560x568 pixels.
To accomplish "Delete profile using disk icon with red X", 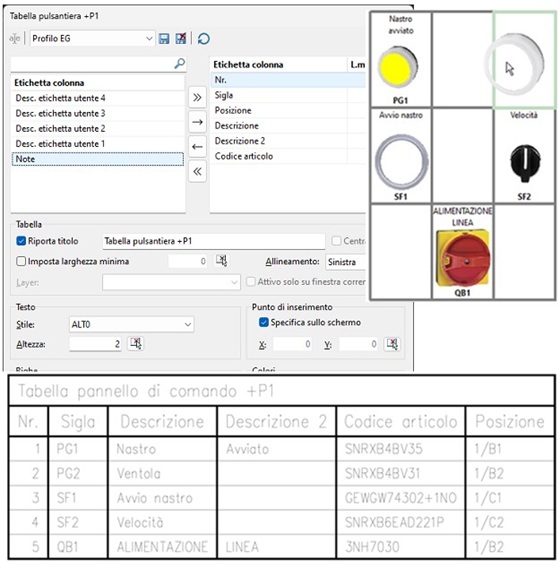I will click(180, 38).
